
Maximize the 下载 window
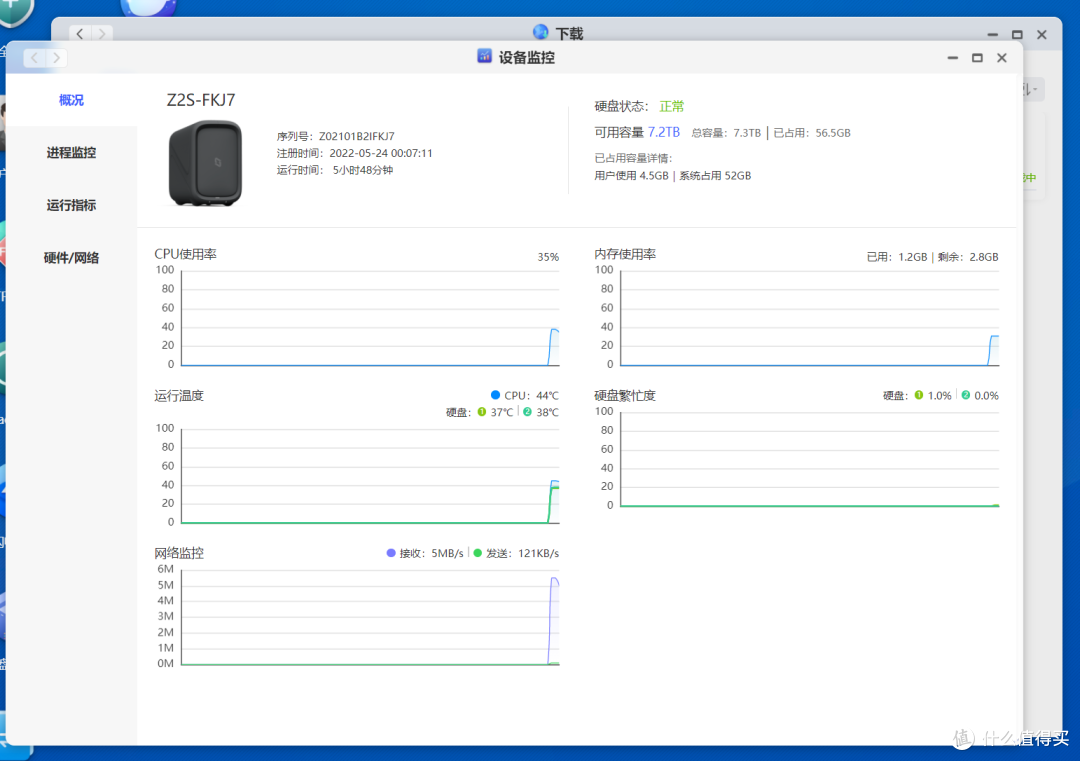click(x=1017, y=34)
